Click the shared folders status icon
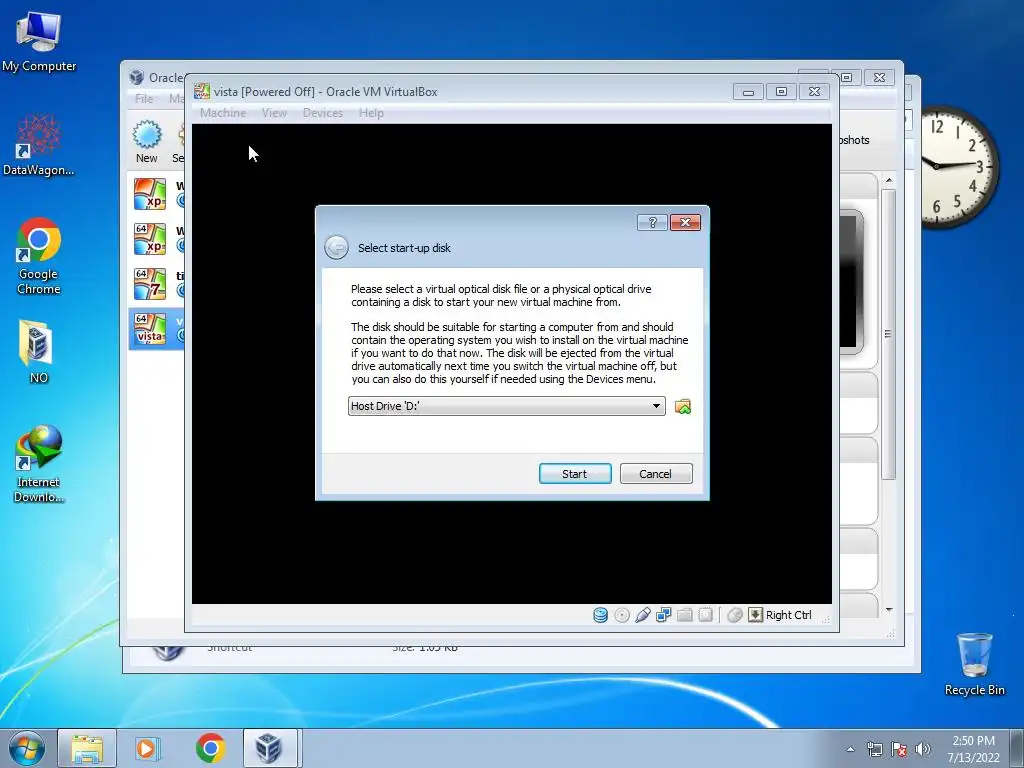The width and height of the screenshot is (1024, 768). tap(684, 615)
